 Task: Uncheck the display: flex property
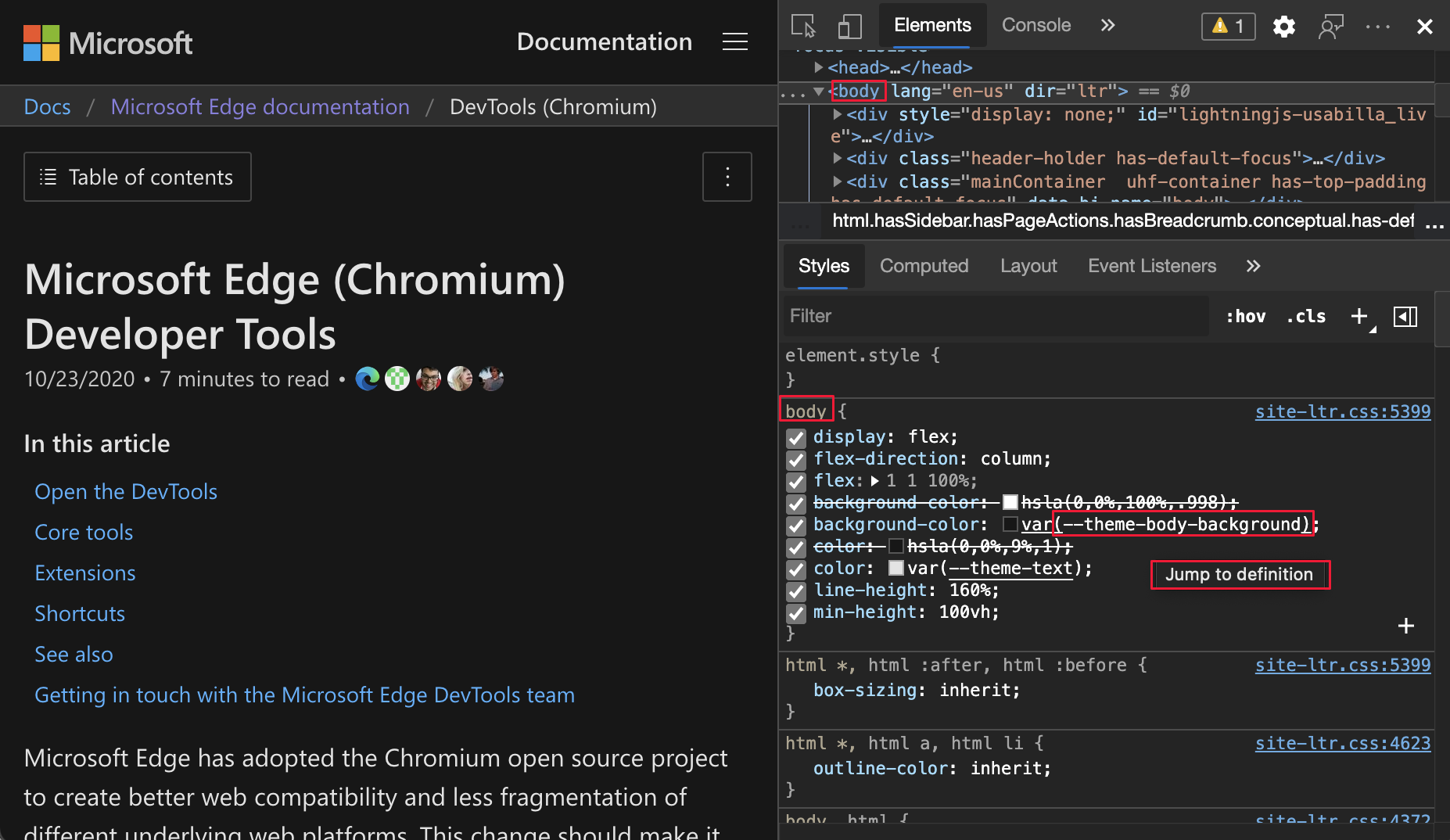pyautogui.click(x=795, y=438)
